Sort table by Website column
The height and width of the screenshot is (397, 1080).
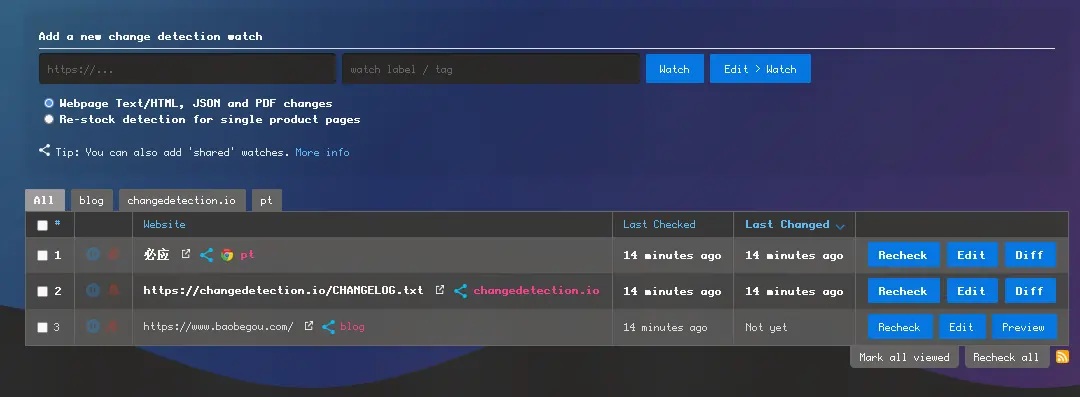pos(164,224)
